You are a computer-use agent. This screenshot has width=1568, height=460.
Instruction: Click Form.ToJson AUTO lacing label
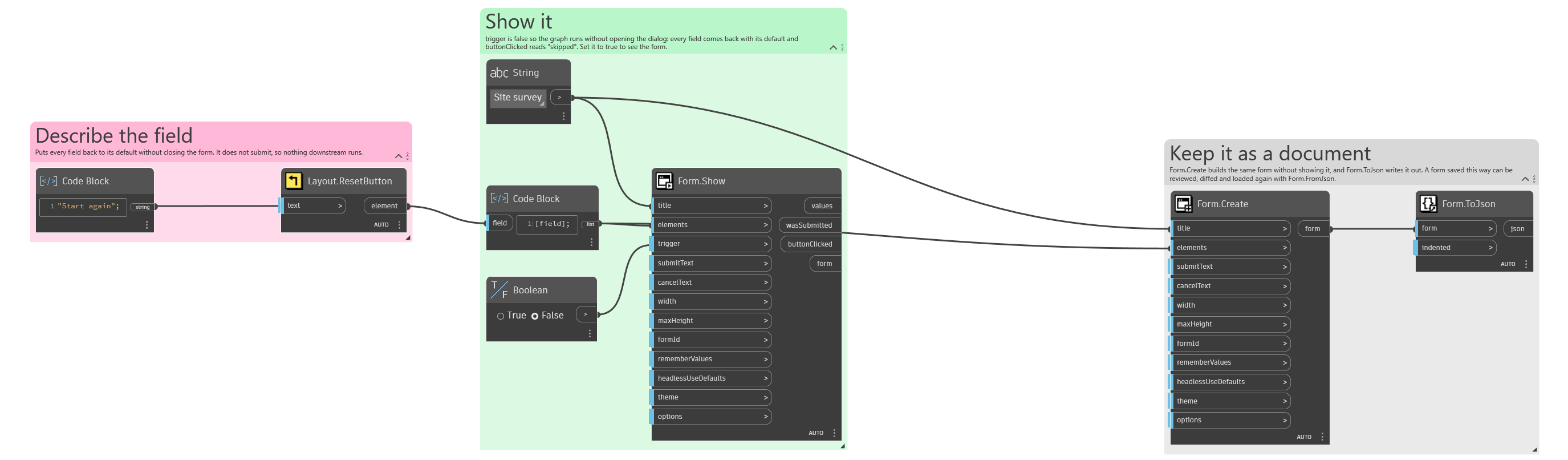pyautogui.click(x=1508, y=264)
